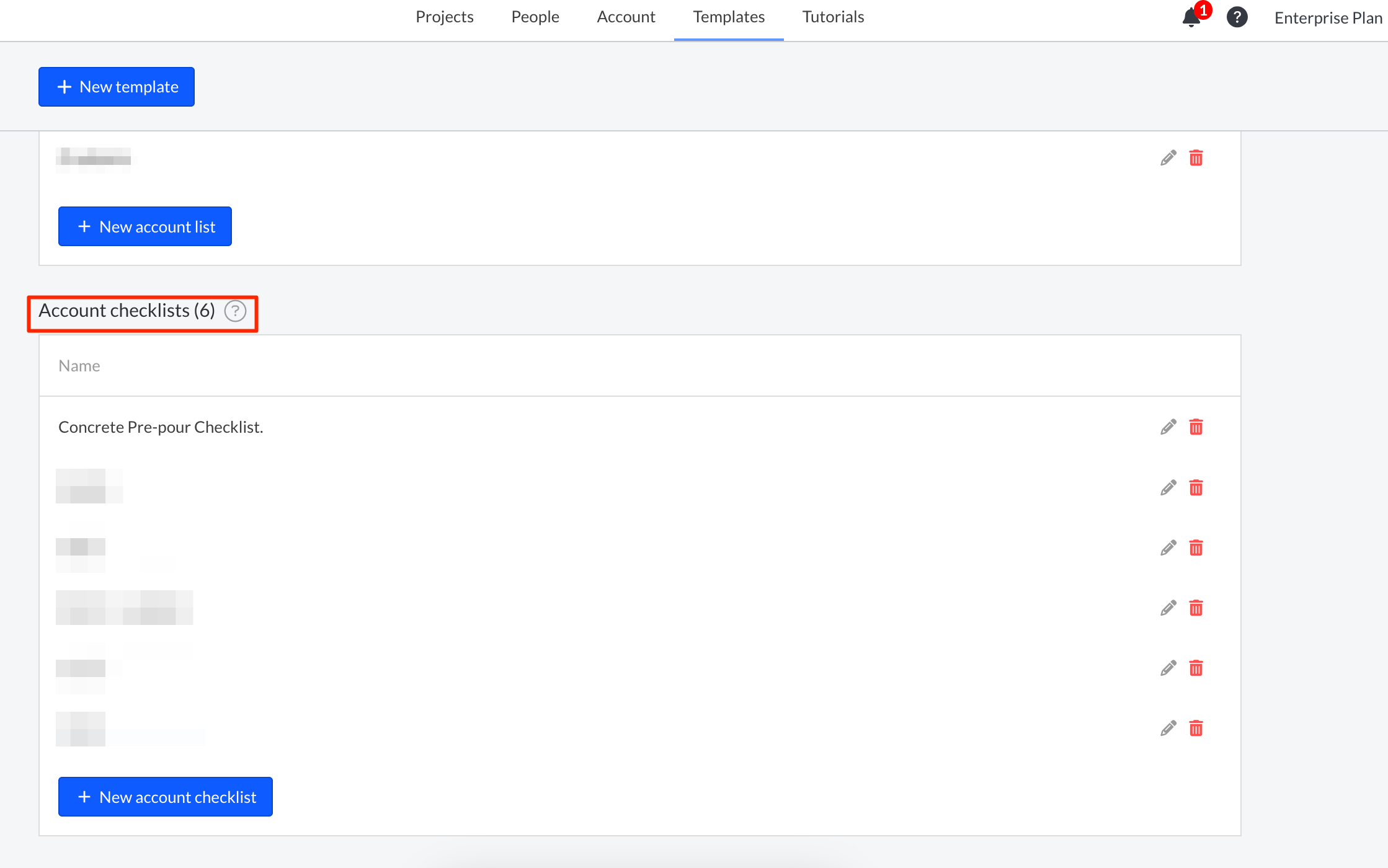Delete the fourth checklist entry
Image resolution: width=1388 pixels, height=868 pixels.
coord(1197,608)
